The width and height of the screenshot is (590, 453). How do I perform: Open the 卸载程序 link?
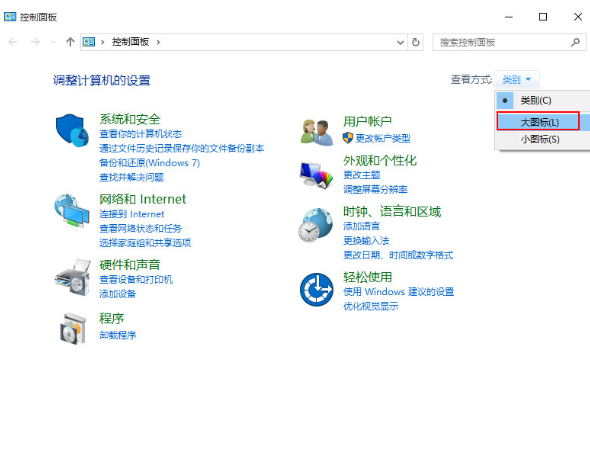(x=117, y=335)
